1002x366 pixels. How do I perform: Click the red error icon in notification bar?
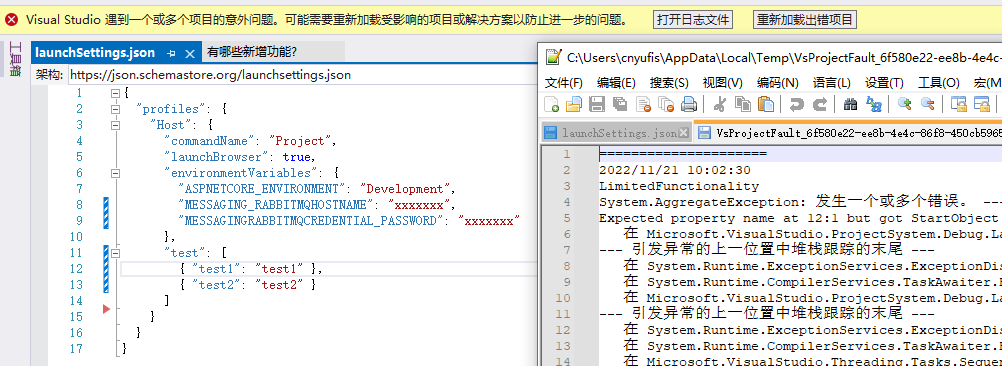click(x=11, y=20)
